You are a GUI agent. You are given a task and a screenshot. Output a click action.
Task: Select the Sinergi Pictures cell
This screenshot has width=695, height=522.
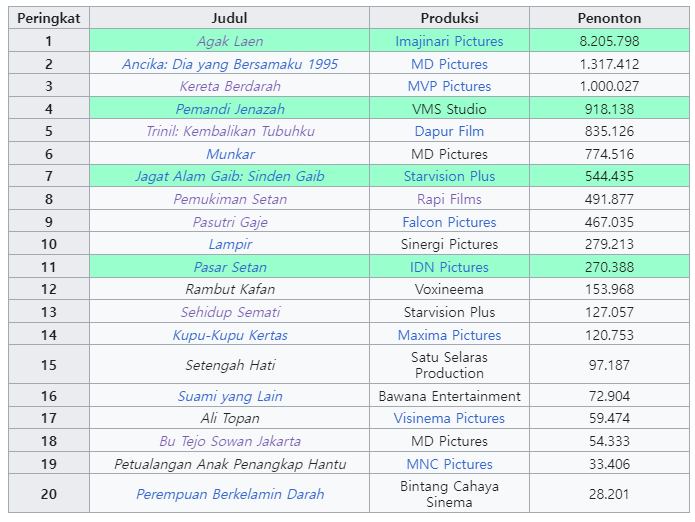449,244
